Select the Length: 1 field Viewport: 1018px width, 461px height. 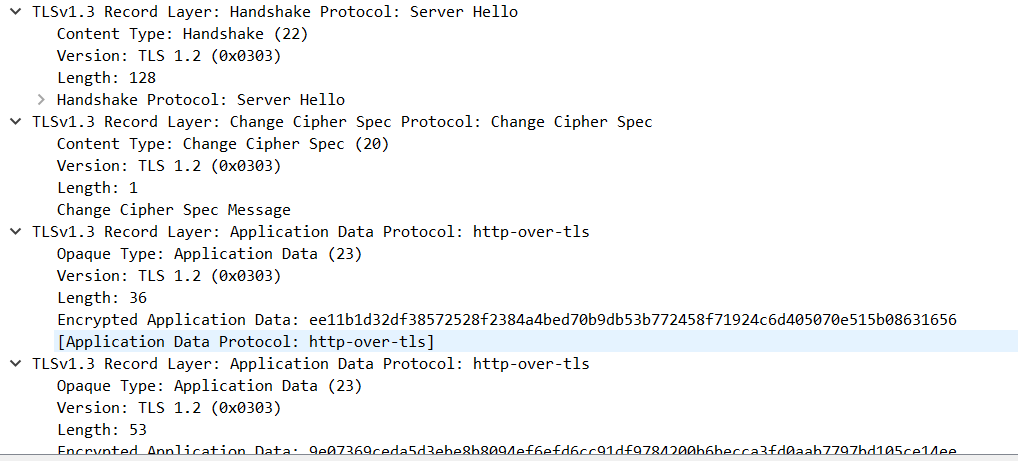[97, 188]
